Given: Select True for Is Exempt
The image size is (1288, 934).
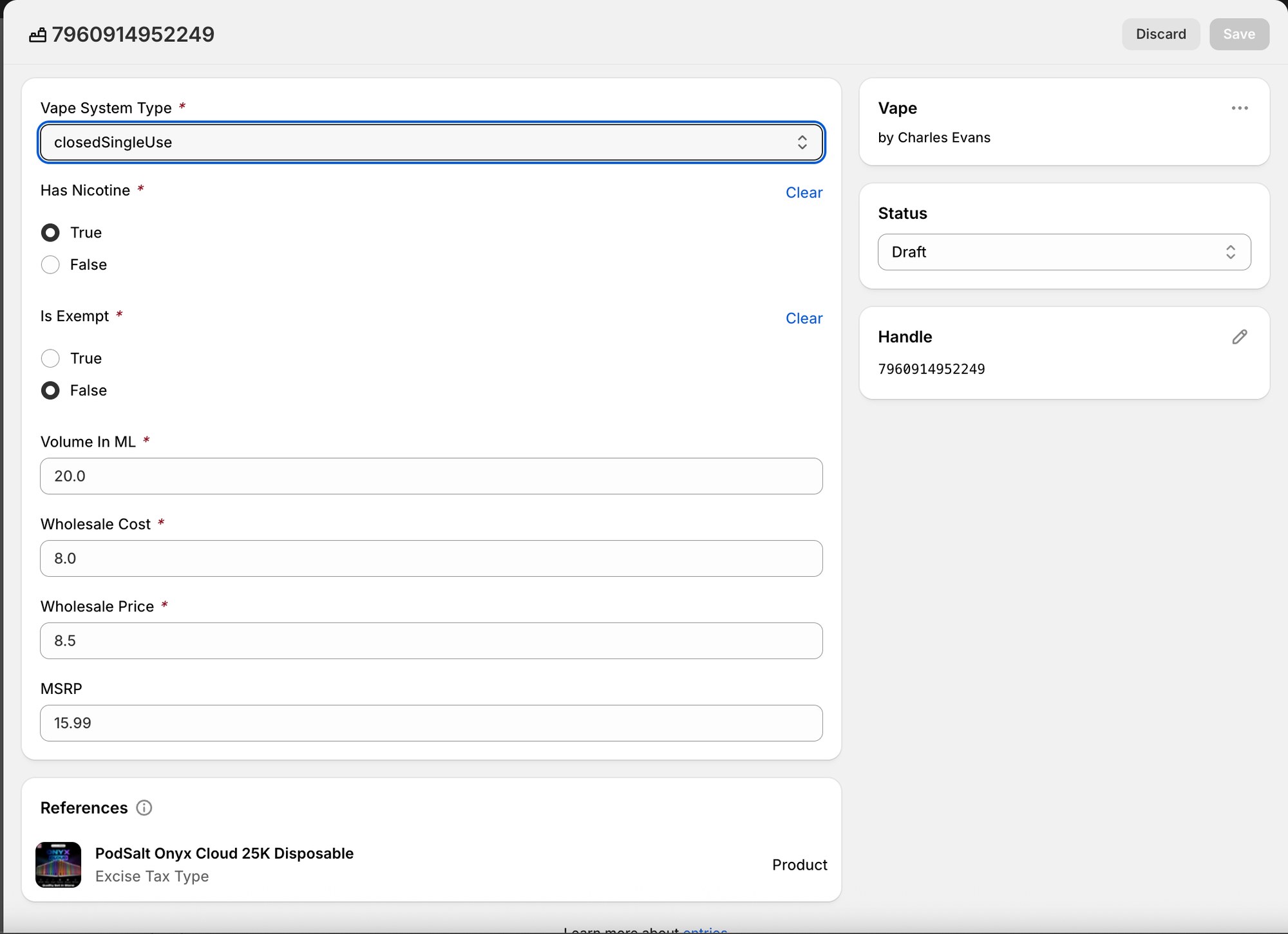Looking at the screenshot, I should tap(50, 359).
